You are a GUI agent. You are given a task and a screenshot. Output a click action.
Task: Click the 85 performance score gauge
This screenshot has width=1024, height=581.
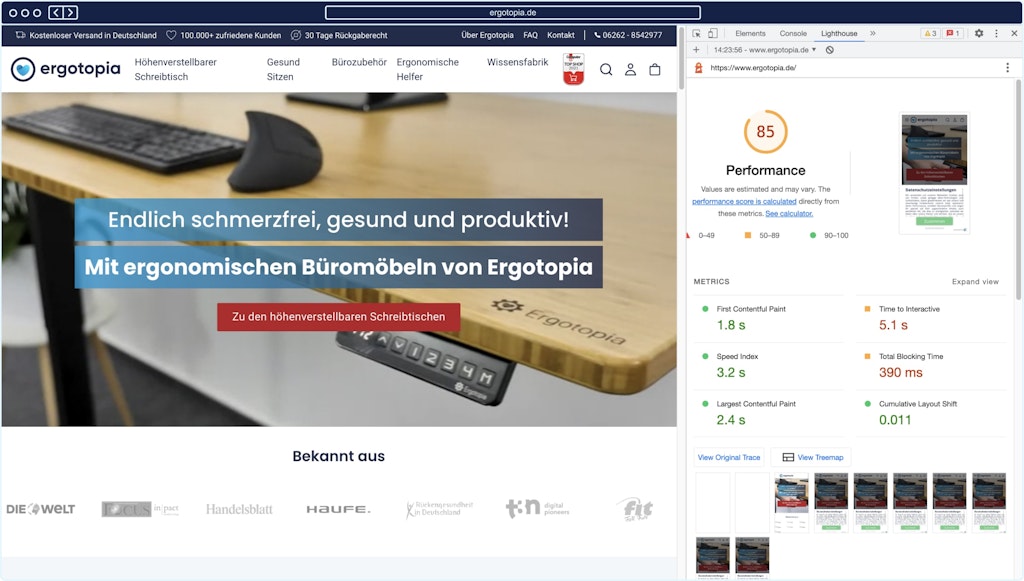765,131
